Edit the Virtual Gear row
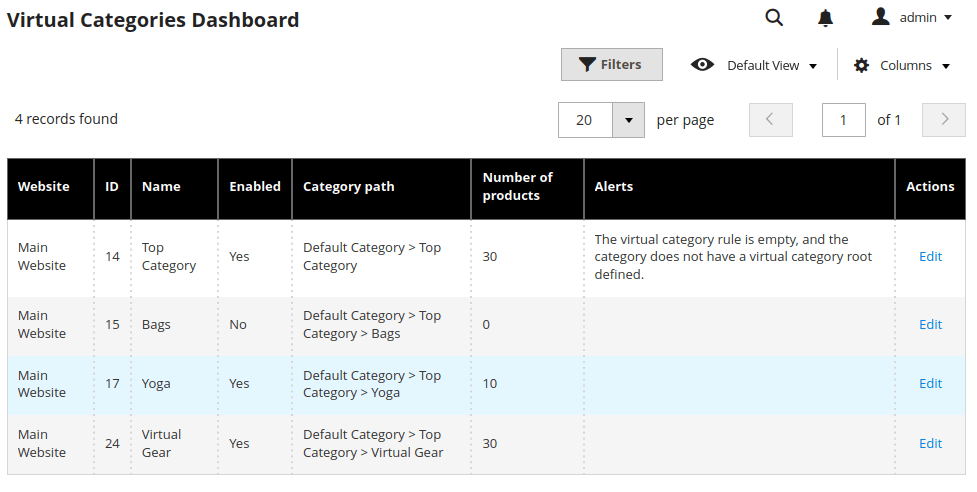 [x=930, y=444]
